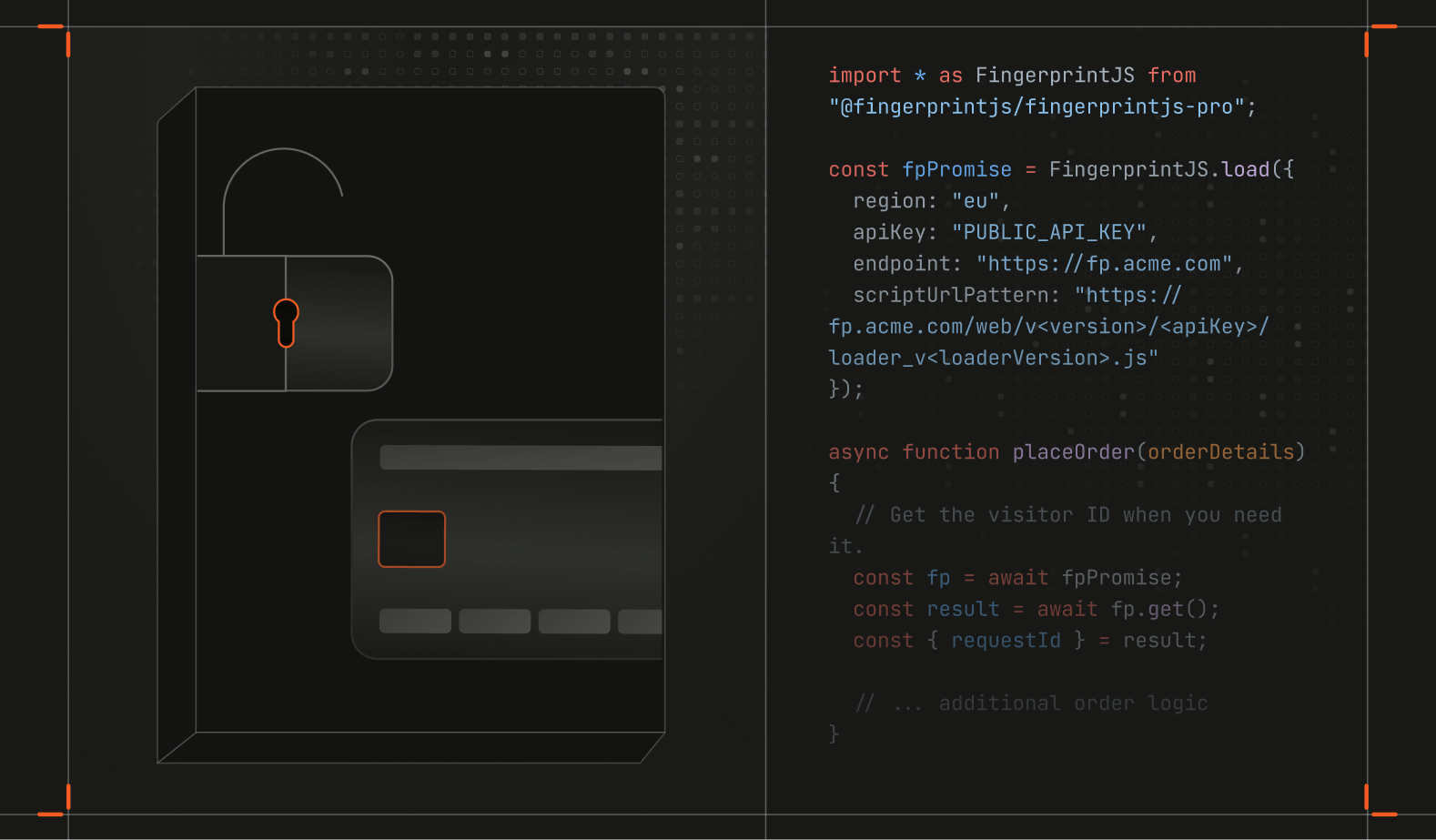This screenshot has width=1436, height=840.
Task: Select the third card number block
Action: click(x=574, y=621)
